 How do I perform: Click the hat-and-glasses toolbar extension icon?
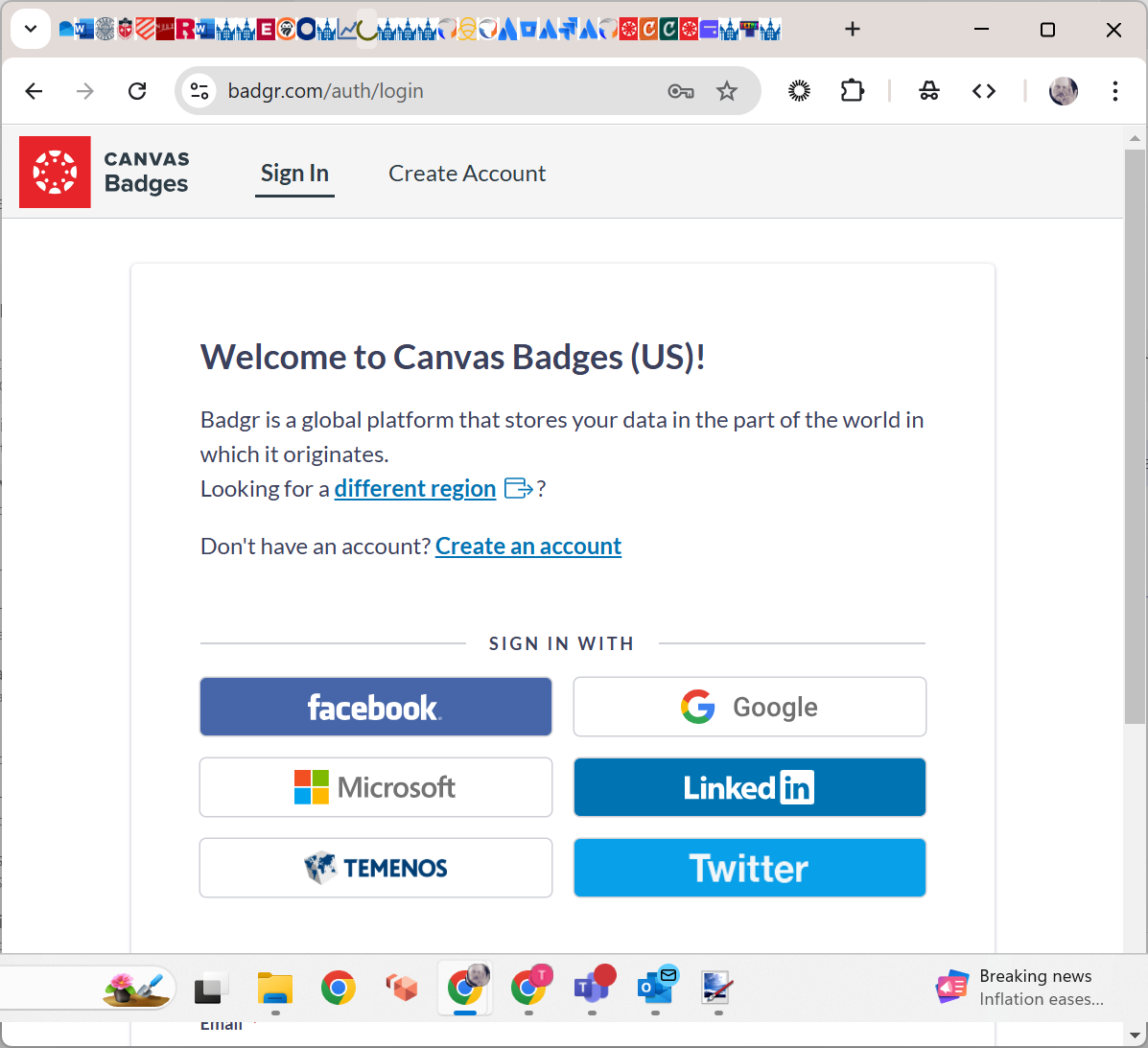tap(929, 91)
